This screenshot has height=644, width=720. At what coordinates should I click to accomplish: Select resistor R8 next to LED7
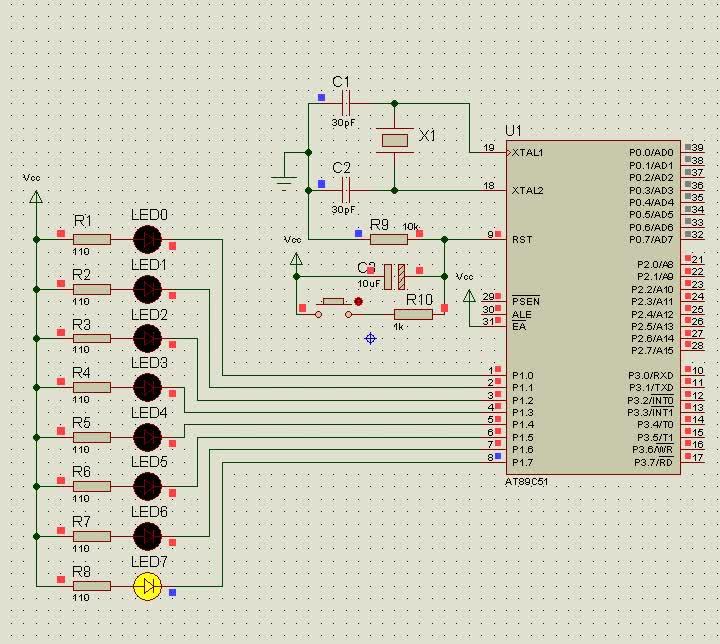pos(91,586)
